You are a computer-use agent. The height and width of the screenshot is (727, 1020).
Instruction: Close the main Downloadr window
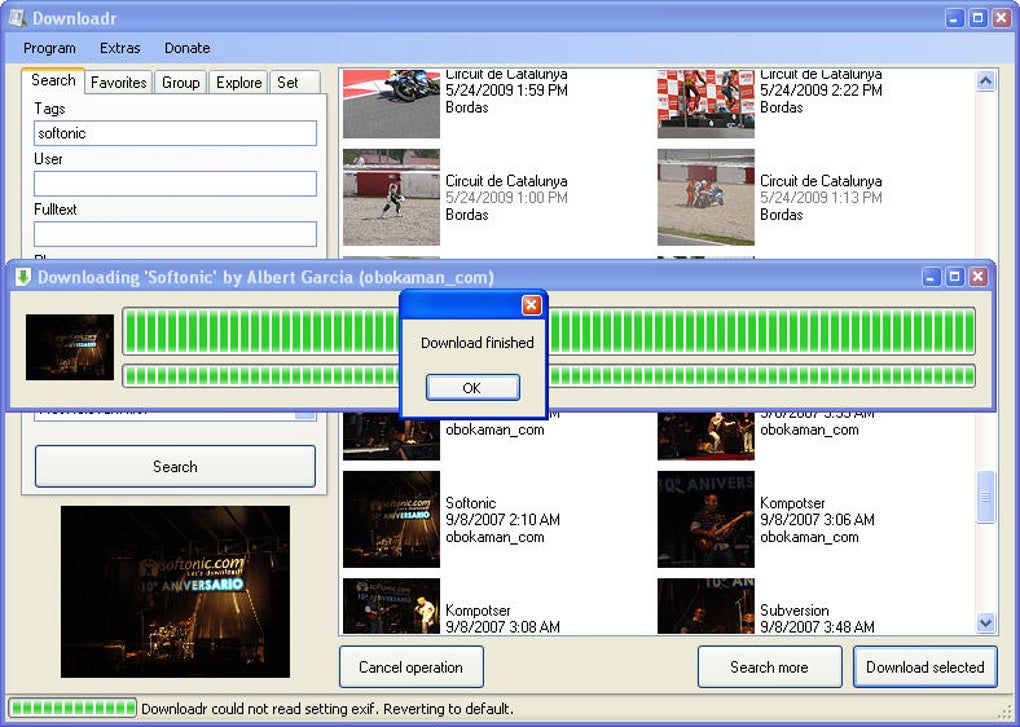coord(1001,18)
